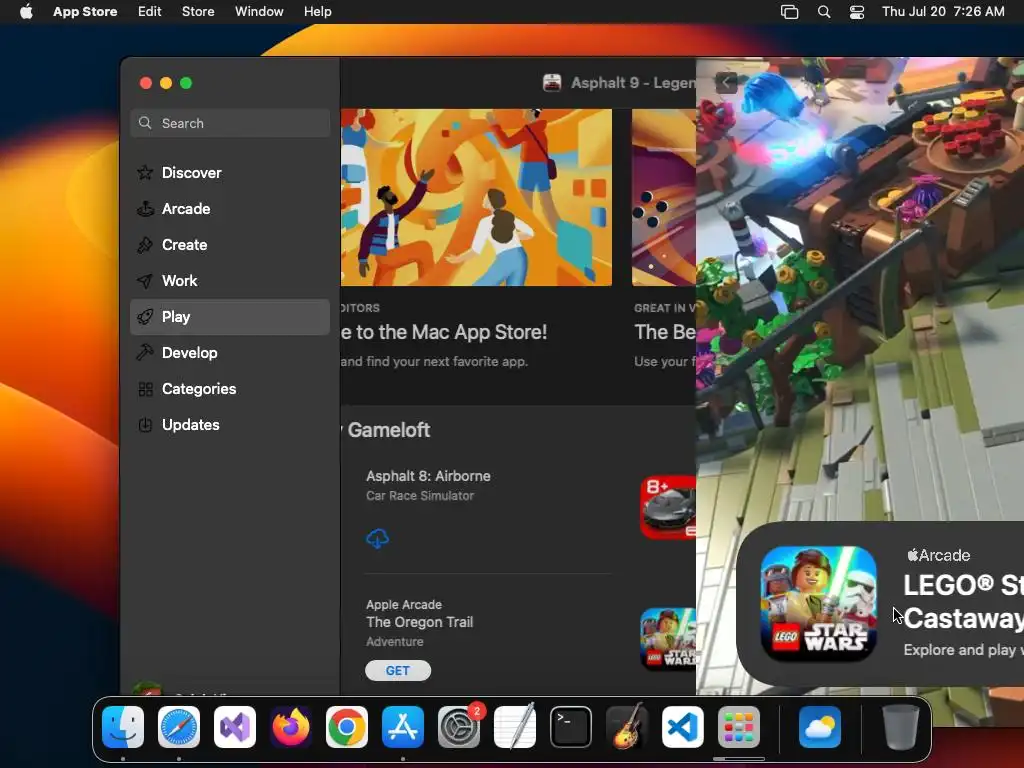Click the Search field in App Store

230,123
